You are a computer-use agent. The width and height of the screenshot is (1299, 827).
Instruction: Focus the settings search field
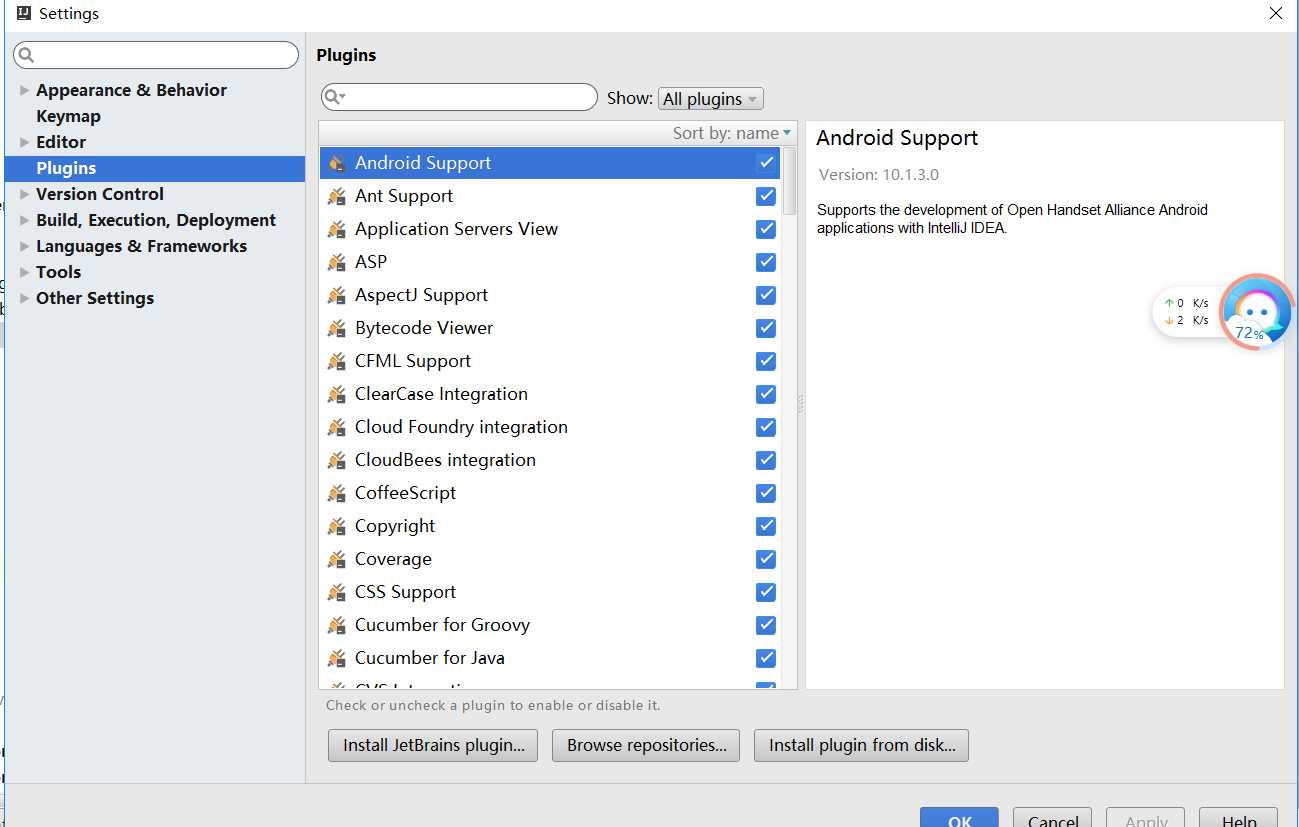[x=156, y=55]
